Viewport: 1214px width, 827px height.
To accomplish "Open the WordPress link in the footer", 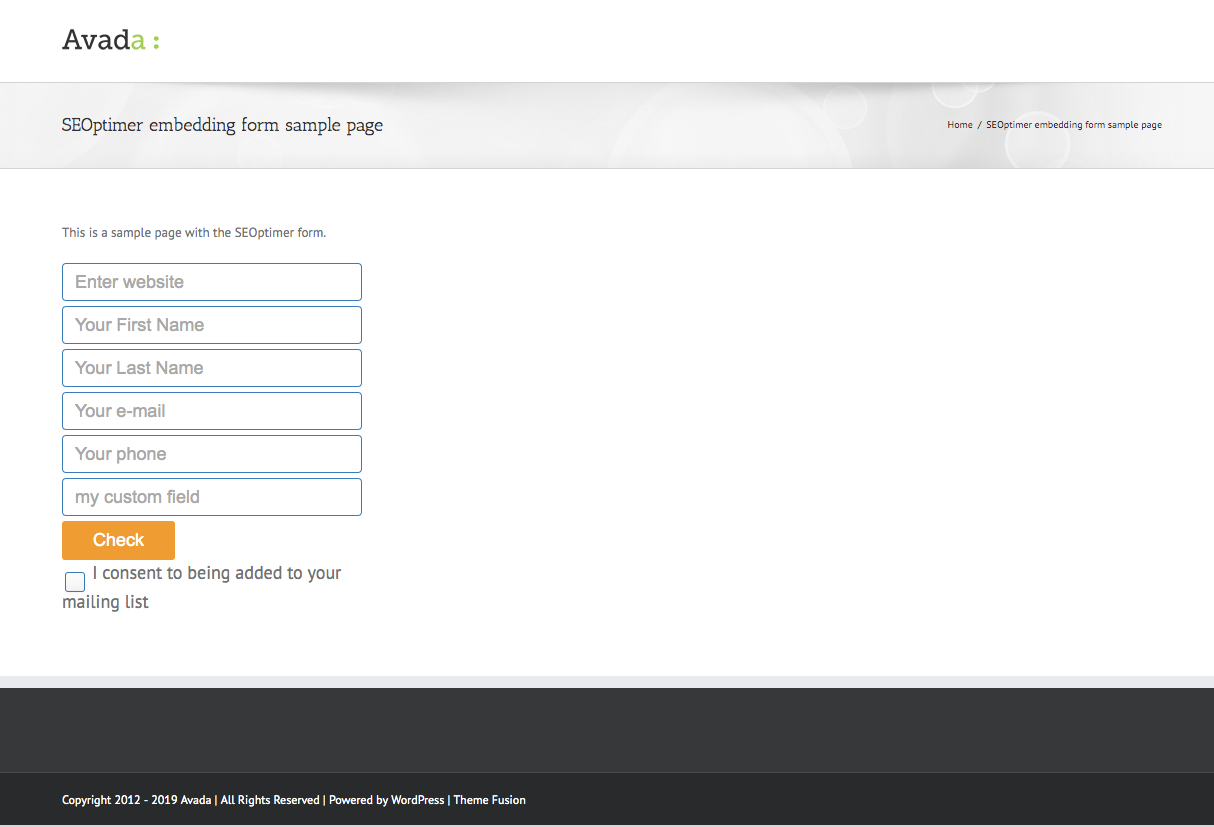I will 417,800.
